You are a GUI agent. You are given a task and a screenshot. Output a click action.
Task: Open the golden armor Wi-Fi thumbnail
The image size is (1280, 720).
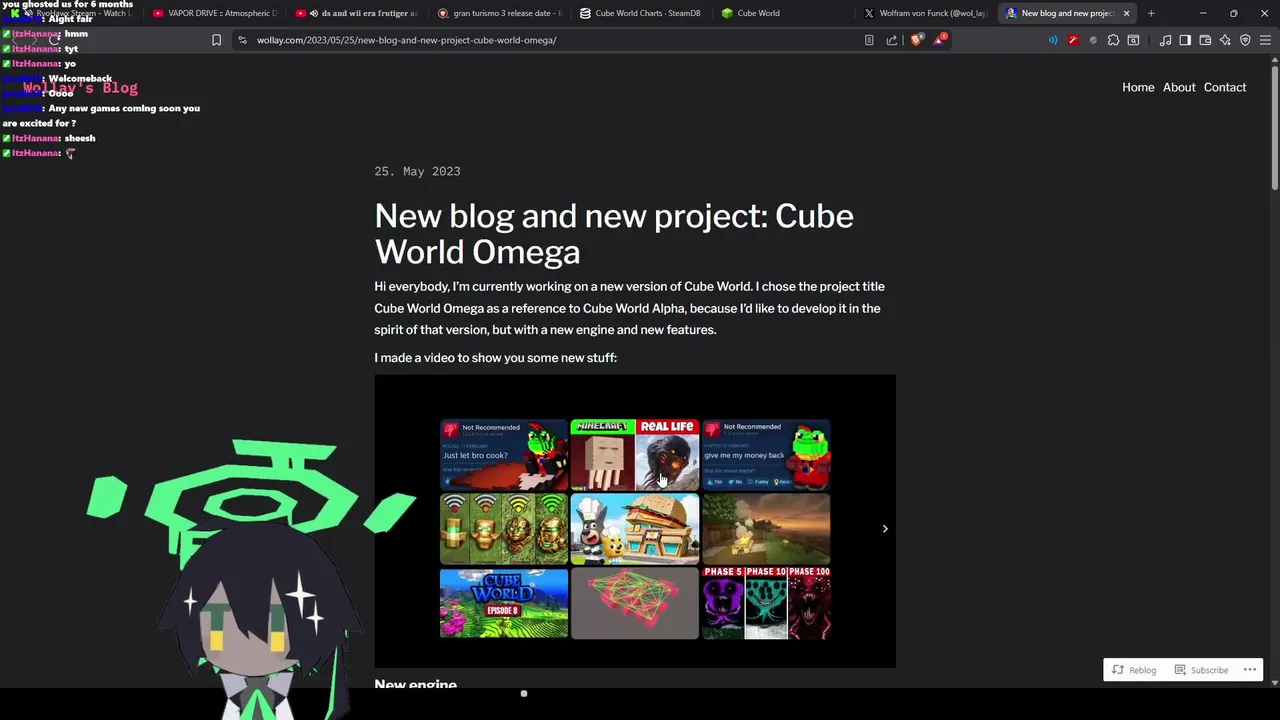click(504, 529)
